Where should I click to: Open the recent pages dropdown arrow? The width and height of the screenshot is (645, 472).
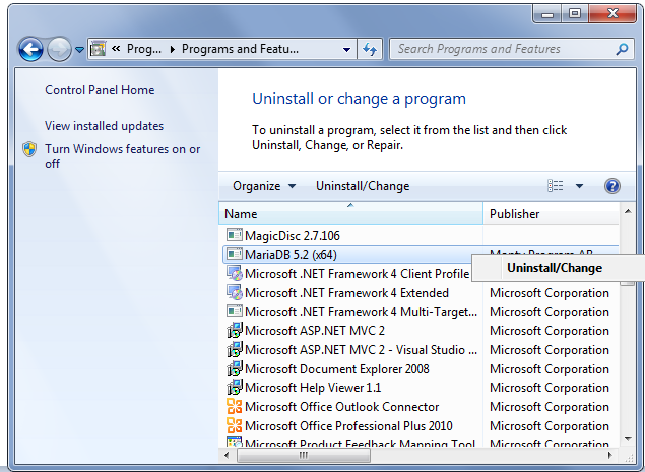point(79,50)
